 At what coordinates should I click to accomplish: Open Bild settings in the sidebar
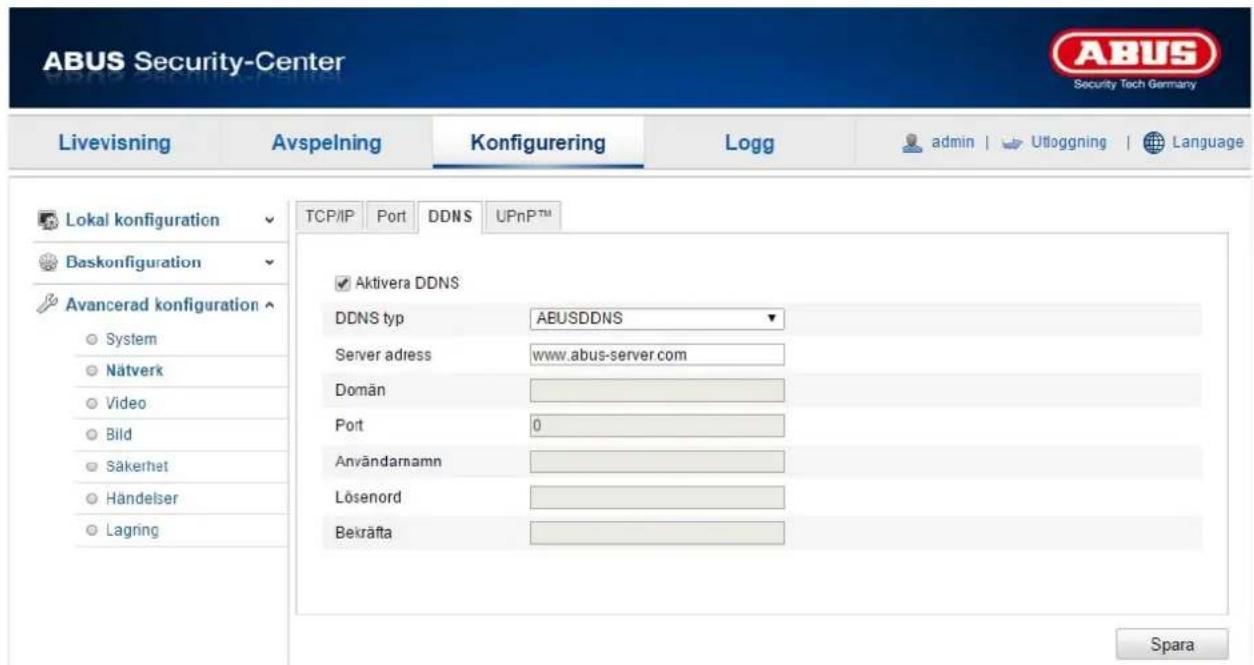click(x=121, y=435)
